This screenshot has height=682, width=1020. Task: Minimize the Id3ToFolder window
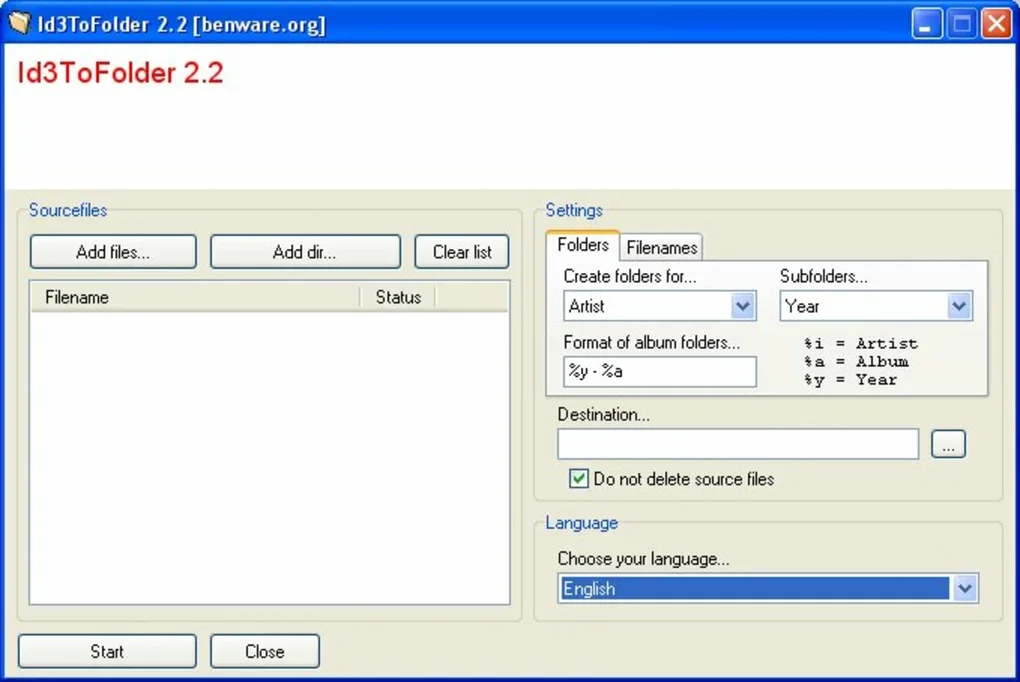click(x=926, y=24)
